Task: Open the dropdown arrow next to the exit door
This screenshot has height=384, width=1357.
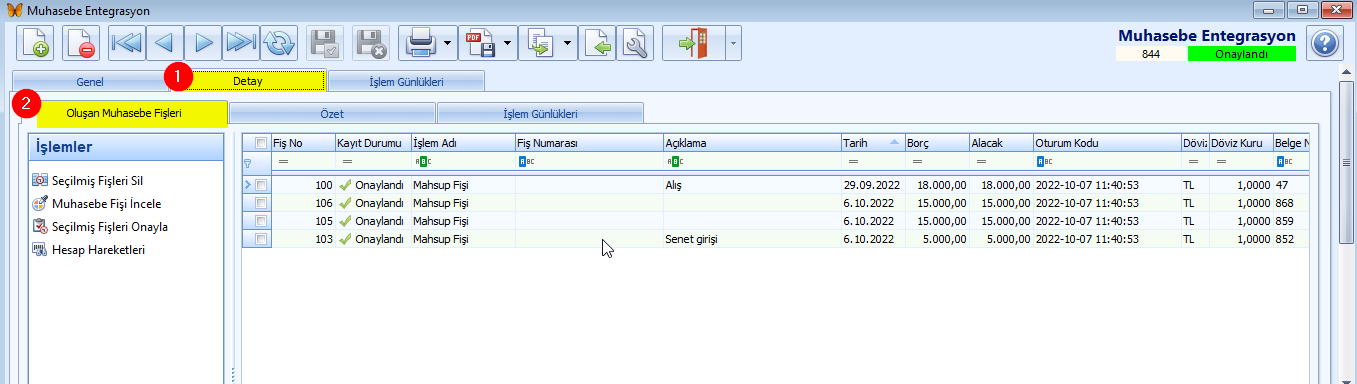Action: coord(733,43)
